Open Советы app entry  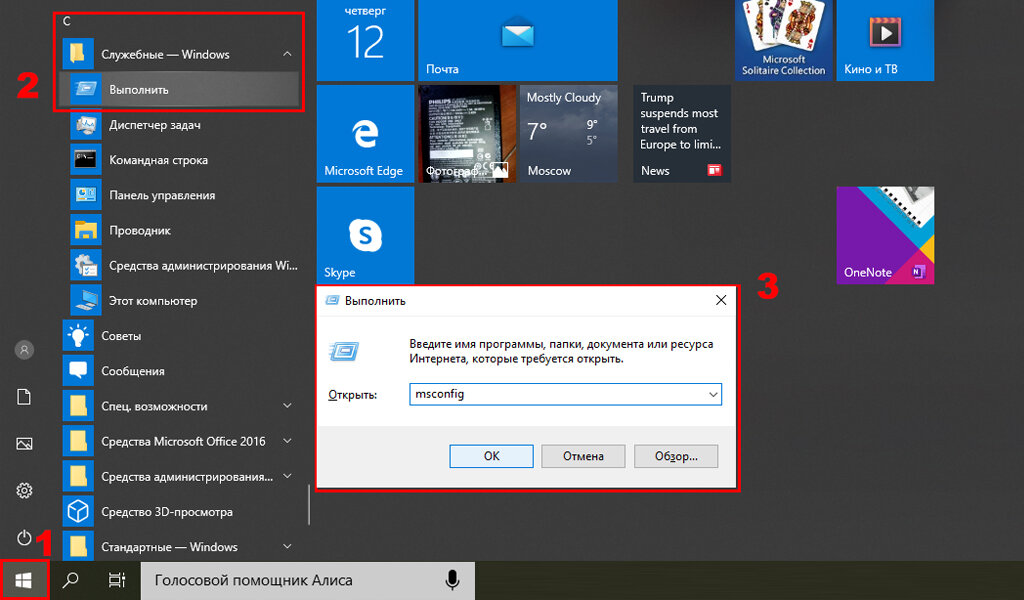pos(179,336)
